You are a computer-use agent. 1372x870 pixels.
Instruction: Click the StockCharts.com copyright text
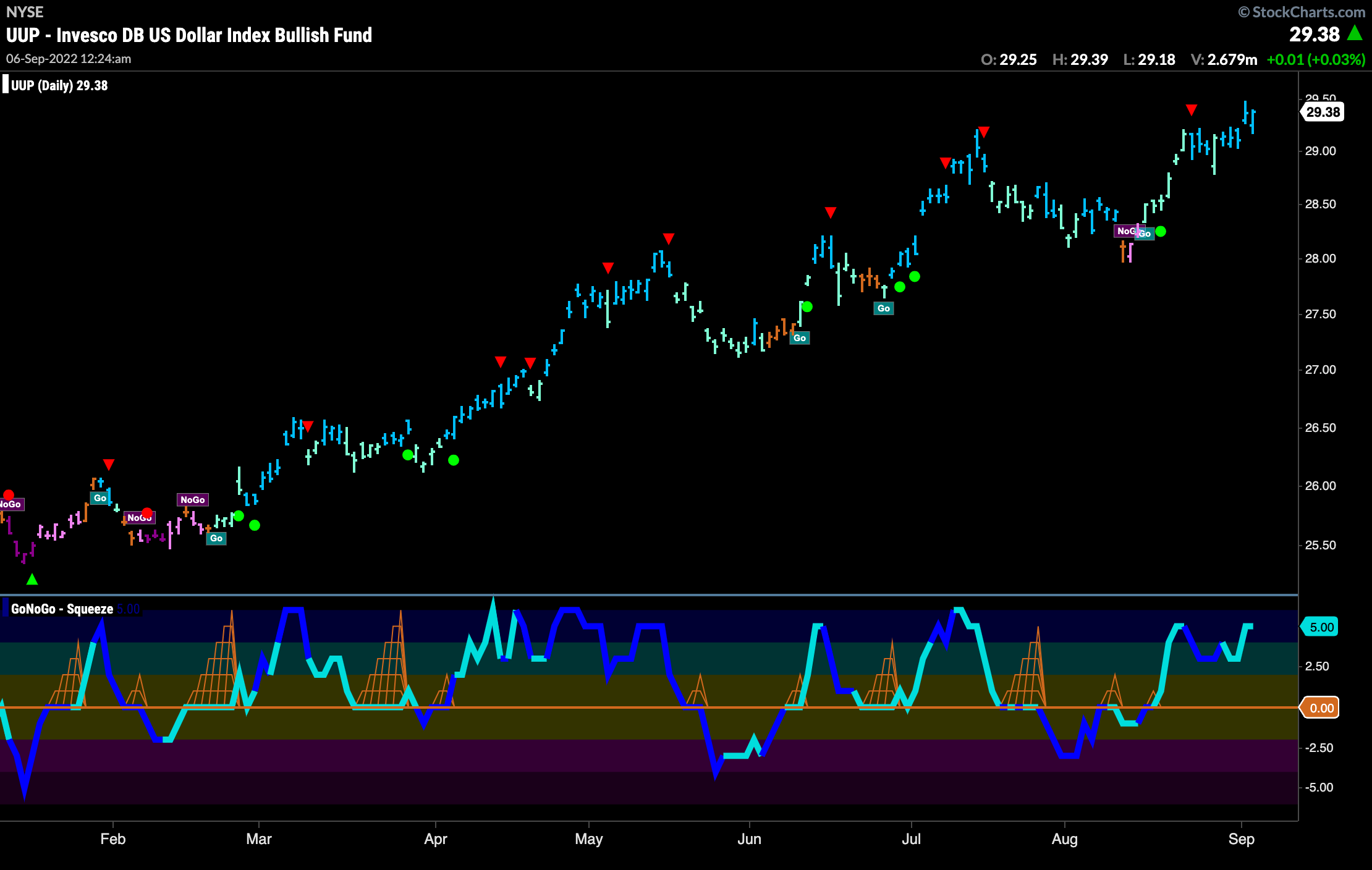1302,12
